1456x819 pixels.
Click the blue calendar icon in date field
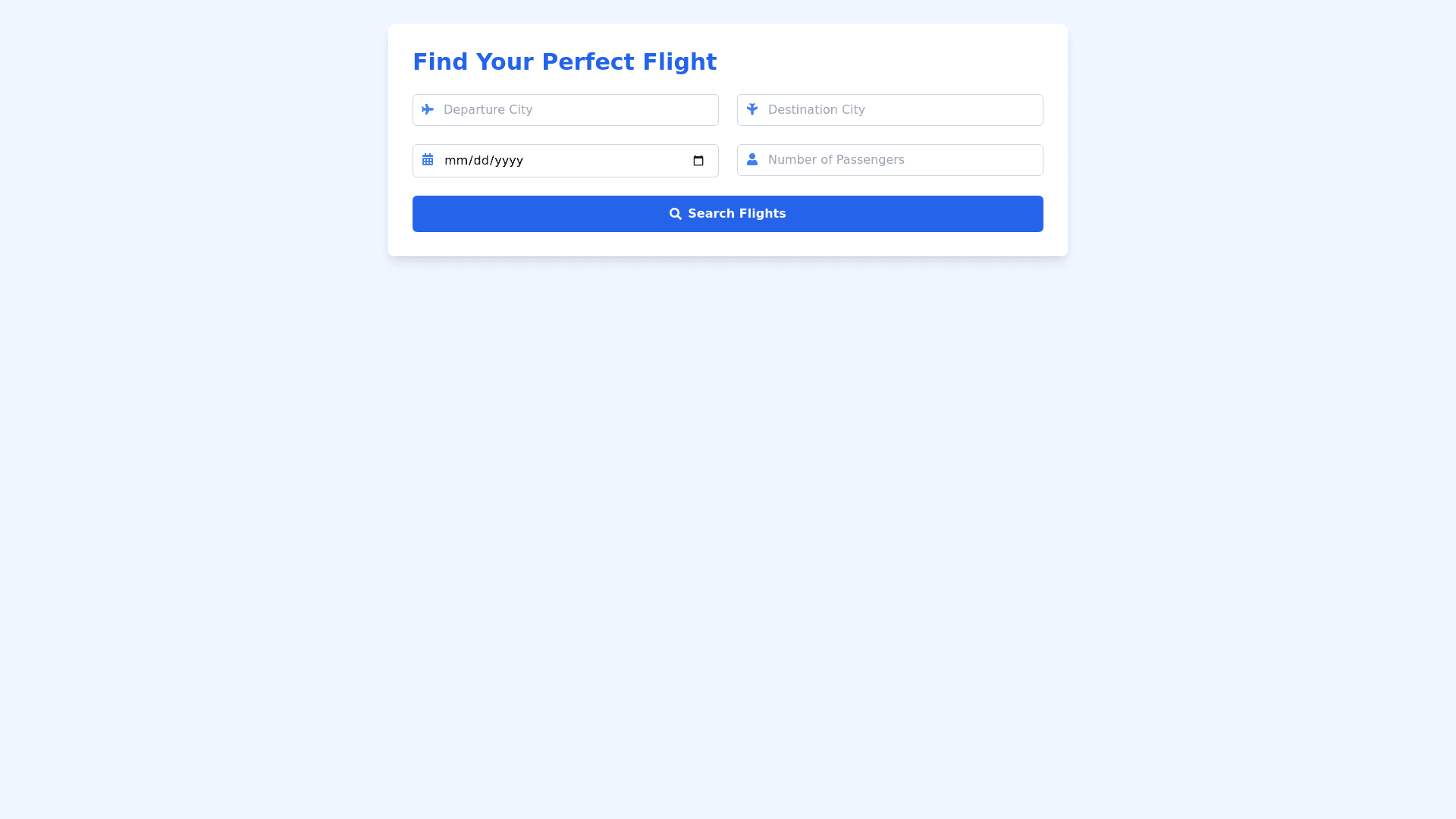428,159
